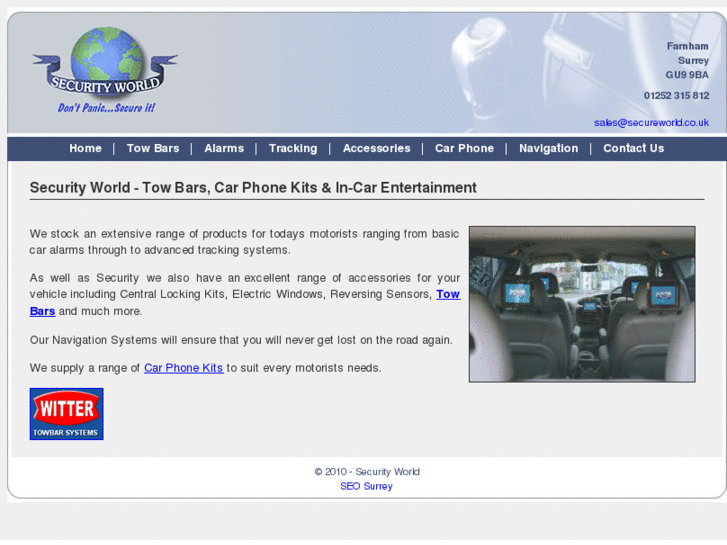Click the page heading Security World - Tow Bars
Viewport: 727px width, 545px height.
253,187
